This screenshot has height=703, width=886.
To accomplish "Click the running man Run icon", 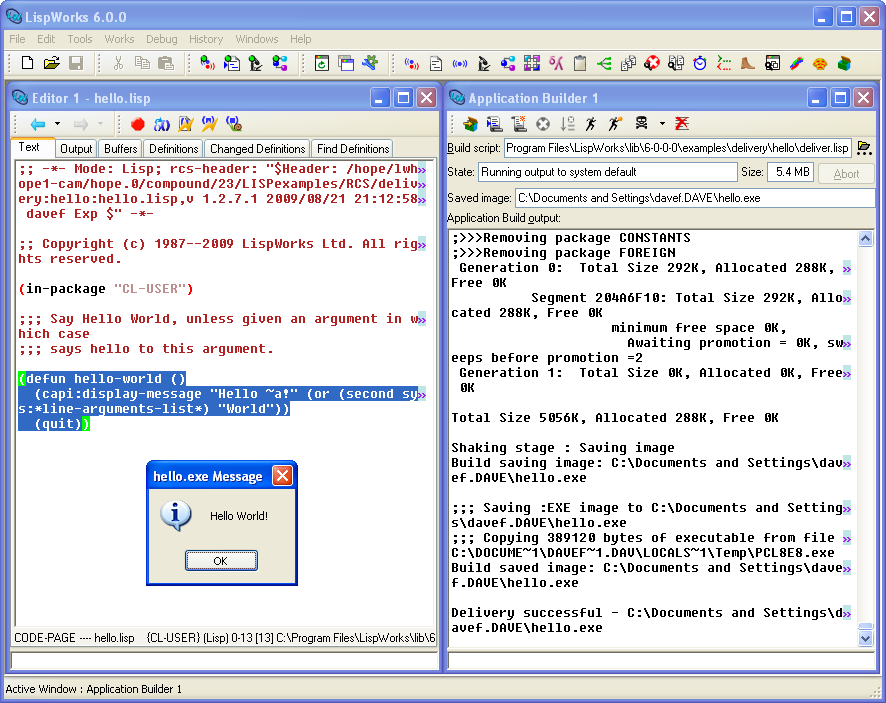I will 591,124.
